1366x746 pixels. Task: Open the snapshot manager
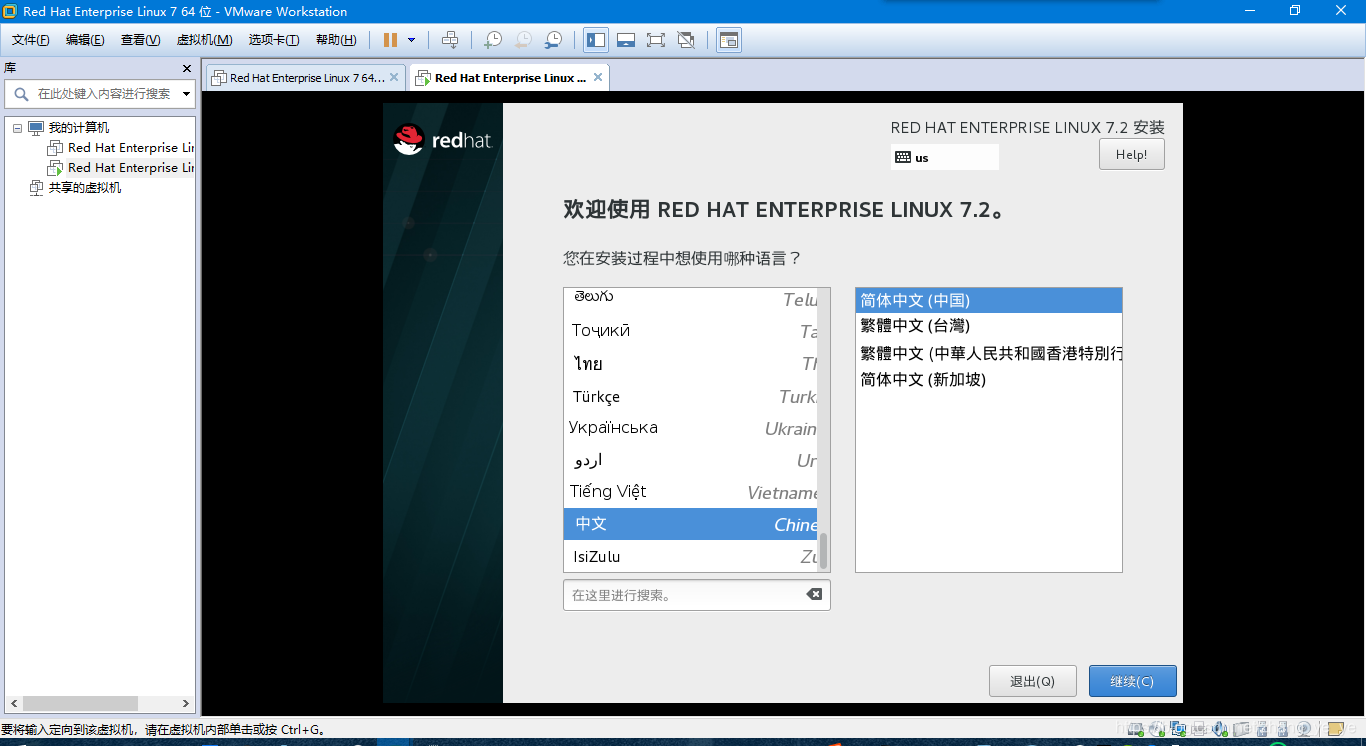553,40
